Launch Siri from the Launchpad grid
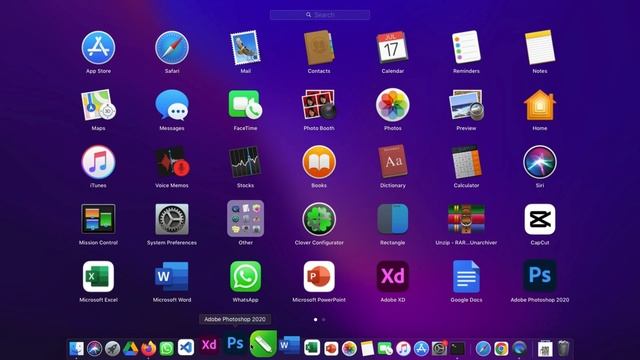This screenshot has width=640, height=360. point(540,162)
